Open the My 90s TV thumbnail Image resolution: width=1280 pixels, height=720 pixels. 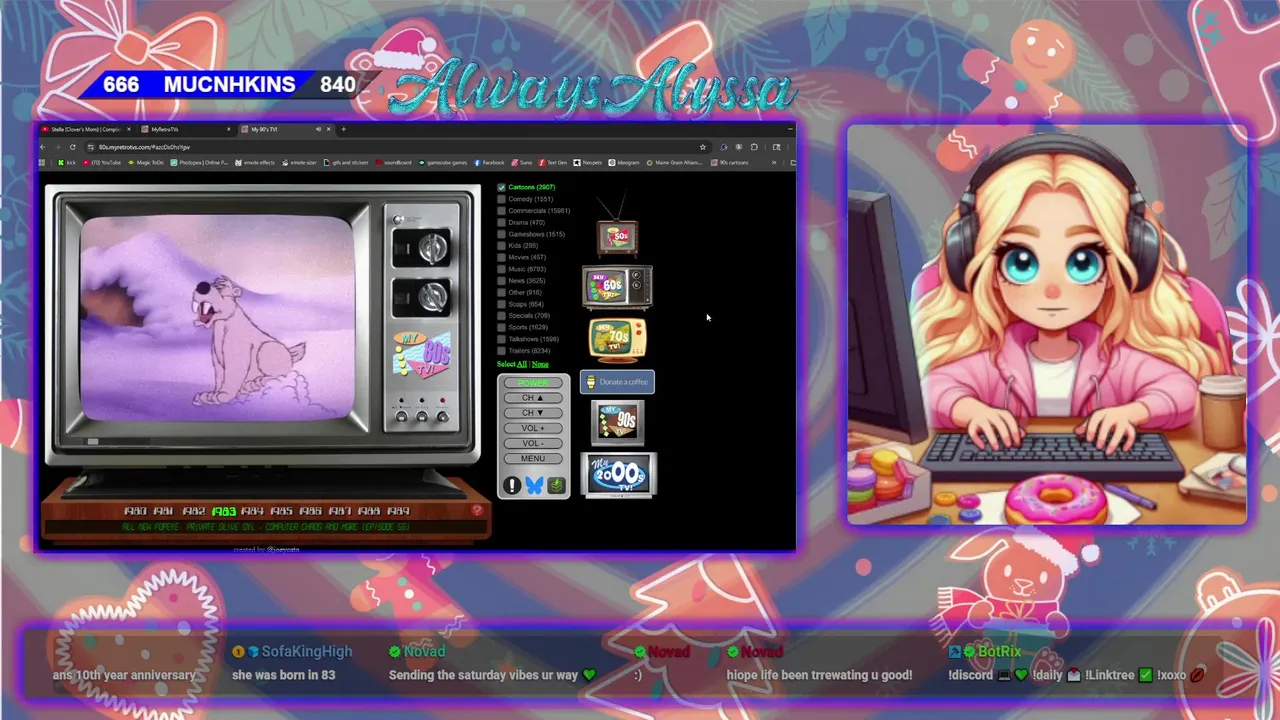(617, 422)
